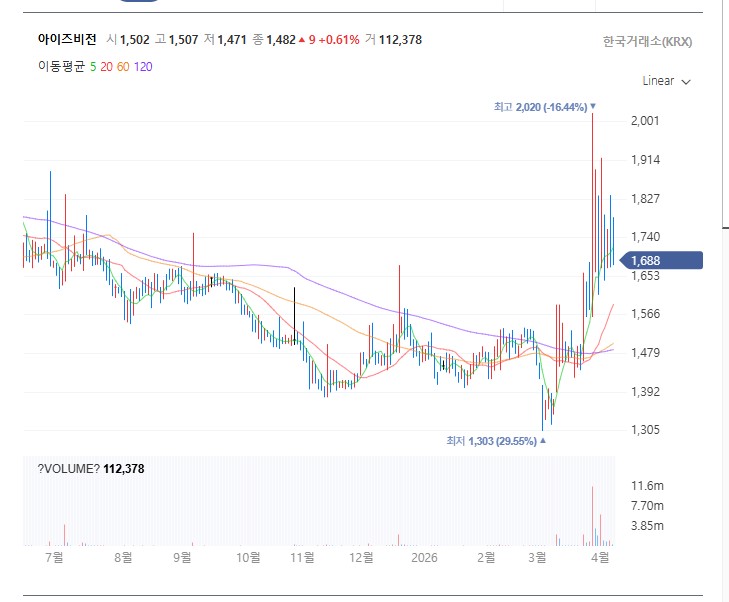
Task: Click the 4월 axis label
Action: 600,557
